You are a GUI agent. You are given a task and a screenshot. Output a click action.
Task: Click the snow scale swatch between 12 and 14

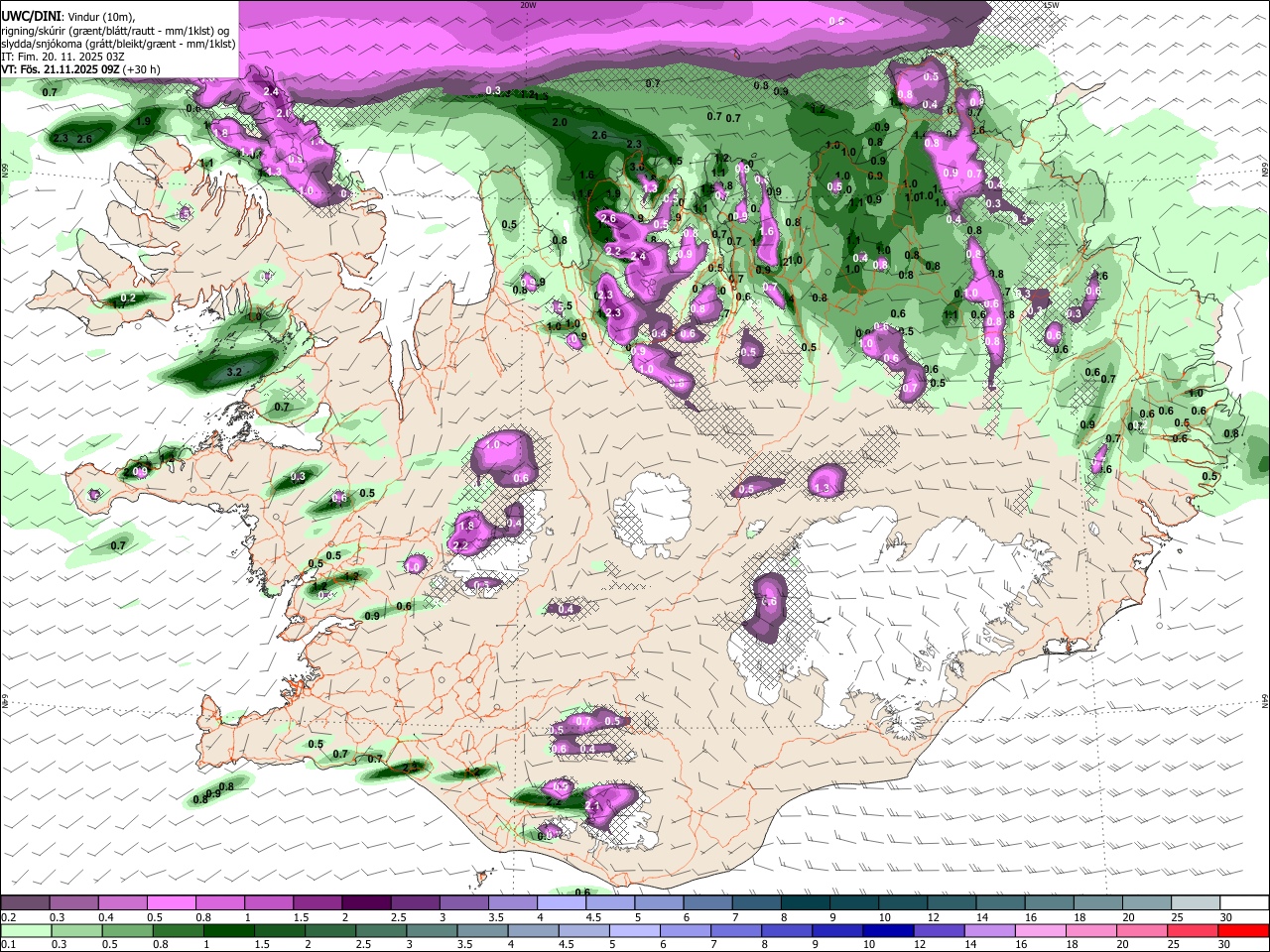952,902
